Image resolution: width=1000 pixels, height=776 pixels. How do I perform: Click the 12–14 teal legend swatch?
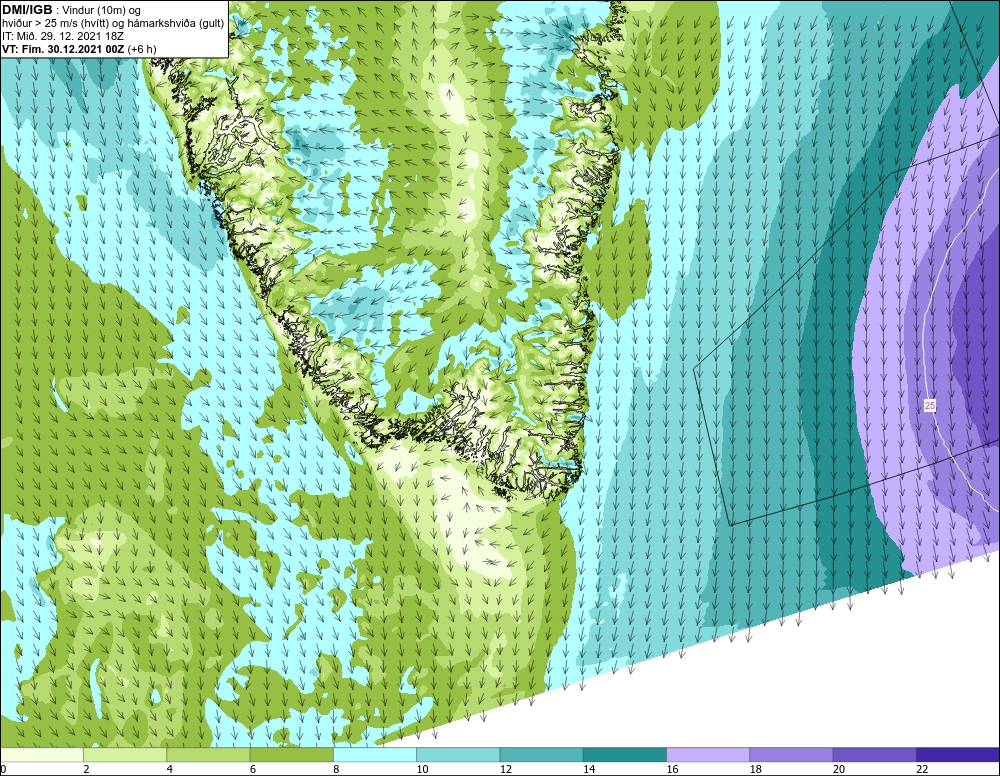tap(541, 755)
